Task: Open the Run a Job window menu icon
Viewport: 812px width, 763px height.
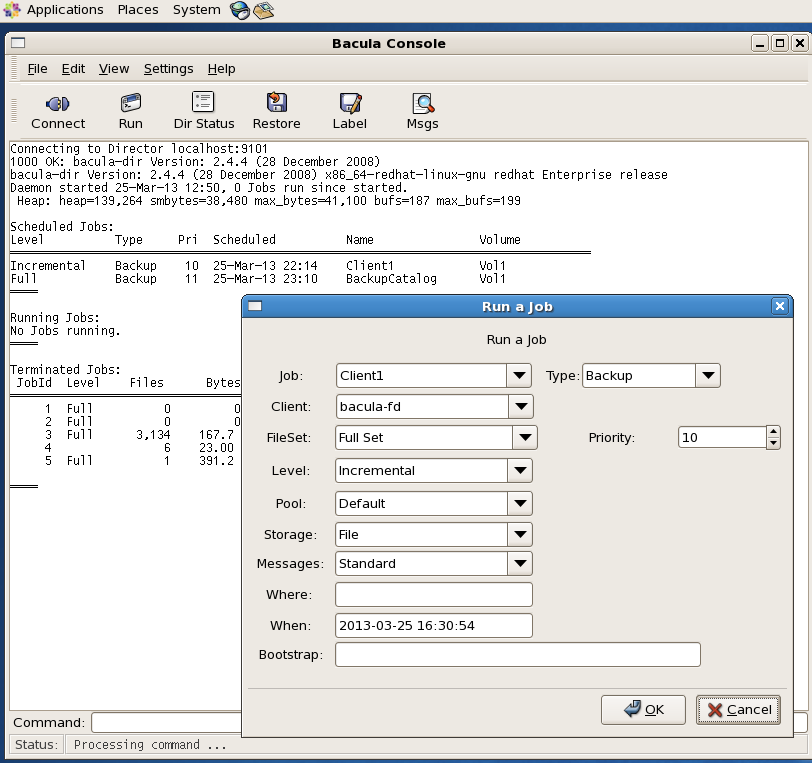Action: click(255, 306)
